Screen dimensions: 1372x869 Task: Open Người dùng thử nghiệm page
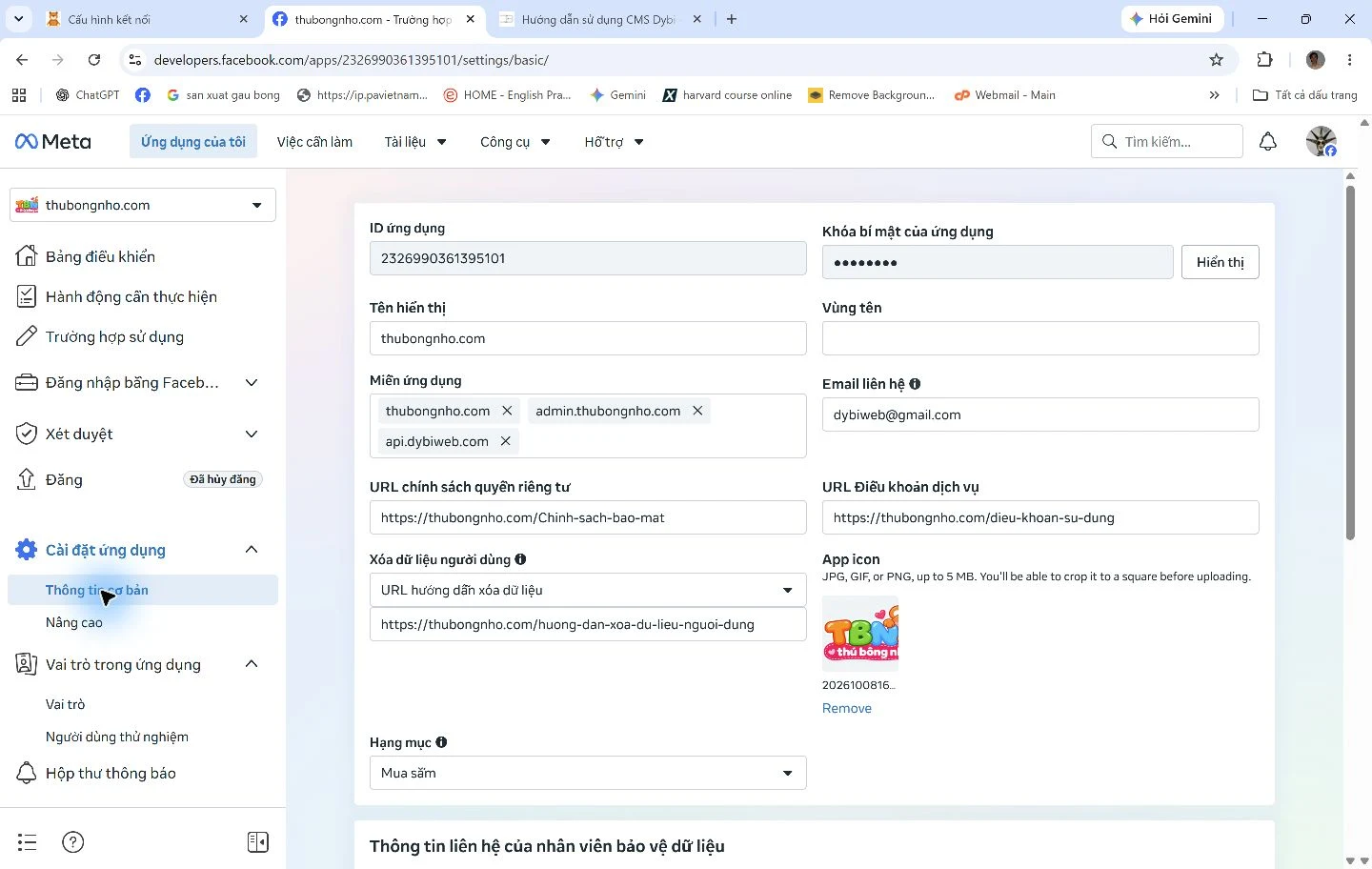(x=117, y=737)
